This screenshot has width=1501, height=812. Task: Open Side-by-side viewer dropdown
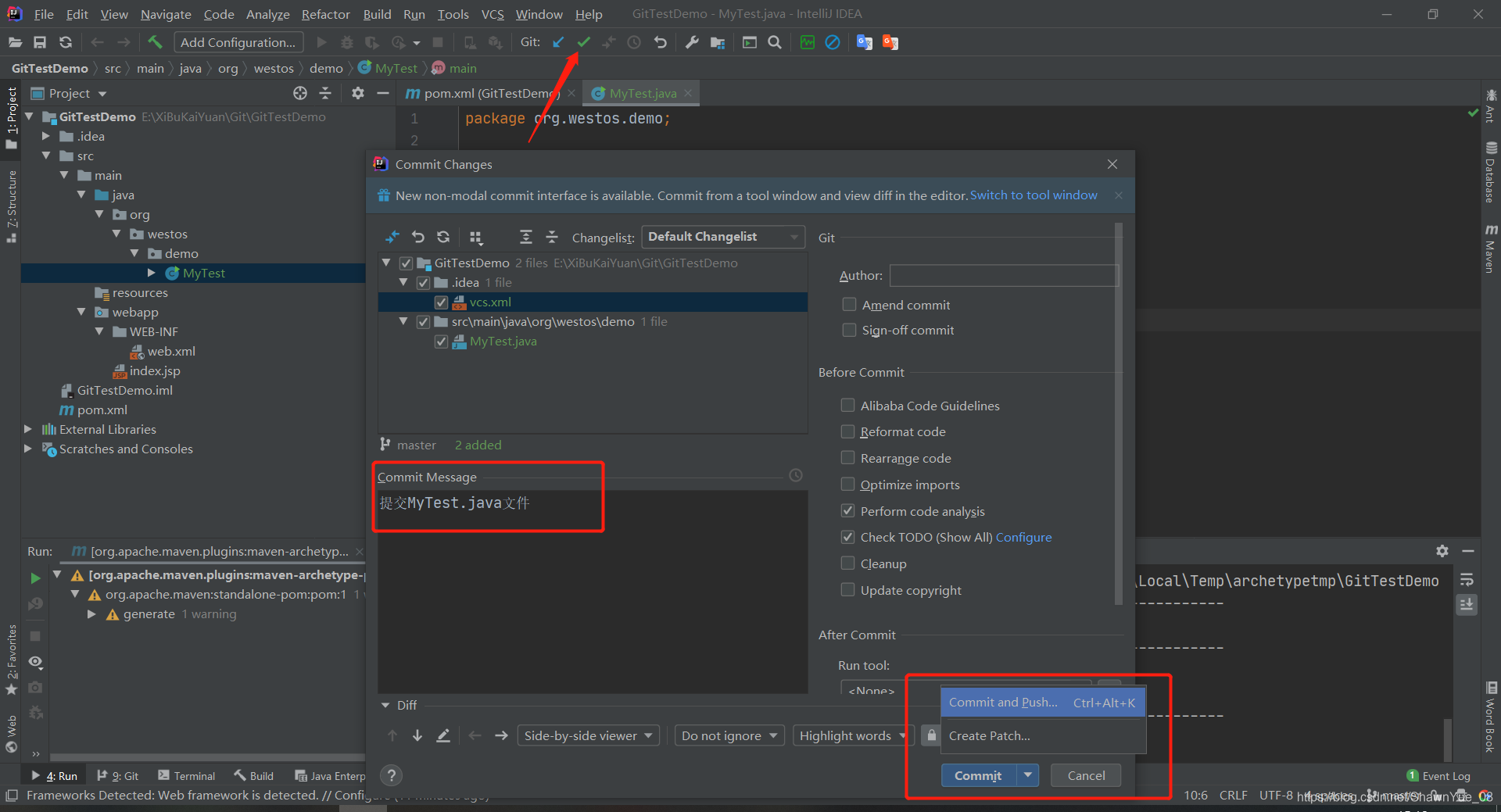589,735
